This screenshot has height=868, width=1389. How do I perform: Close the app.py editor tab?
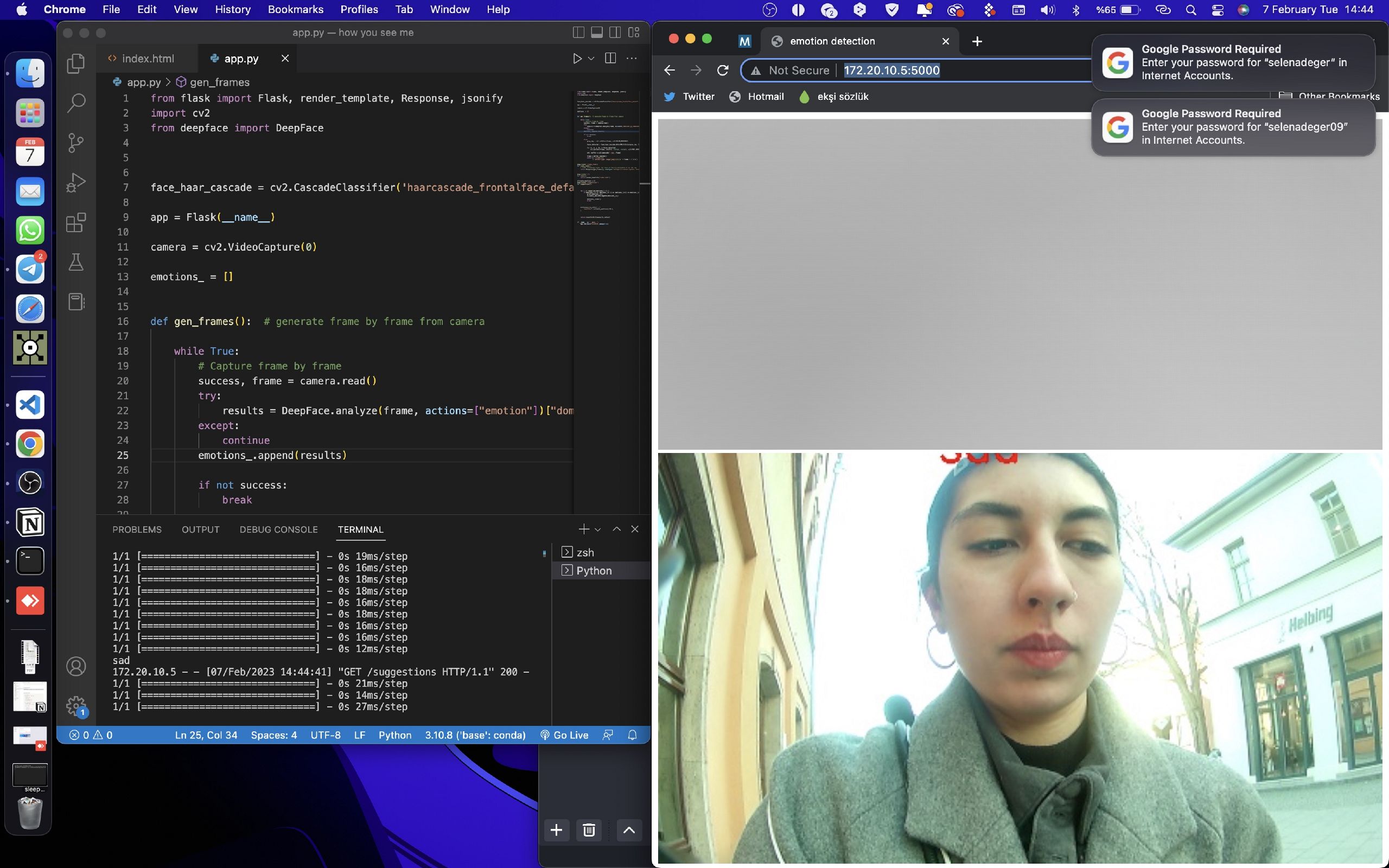click(285, 59)
